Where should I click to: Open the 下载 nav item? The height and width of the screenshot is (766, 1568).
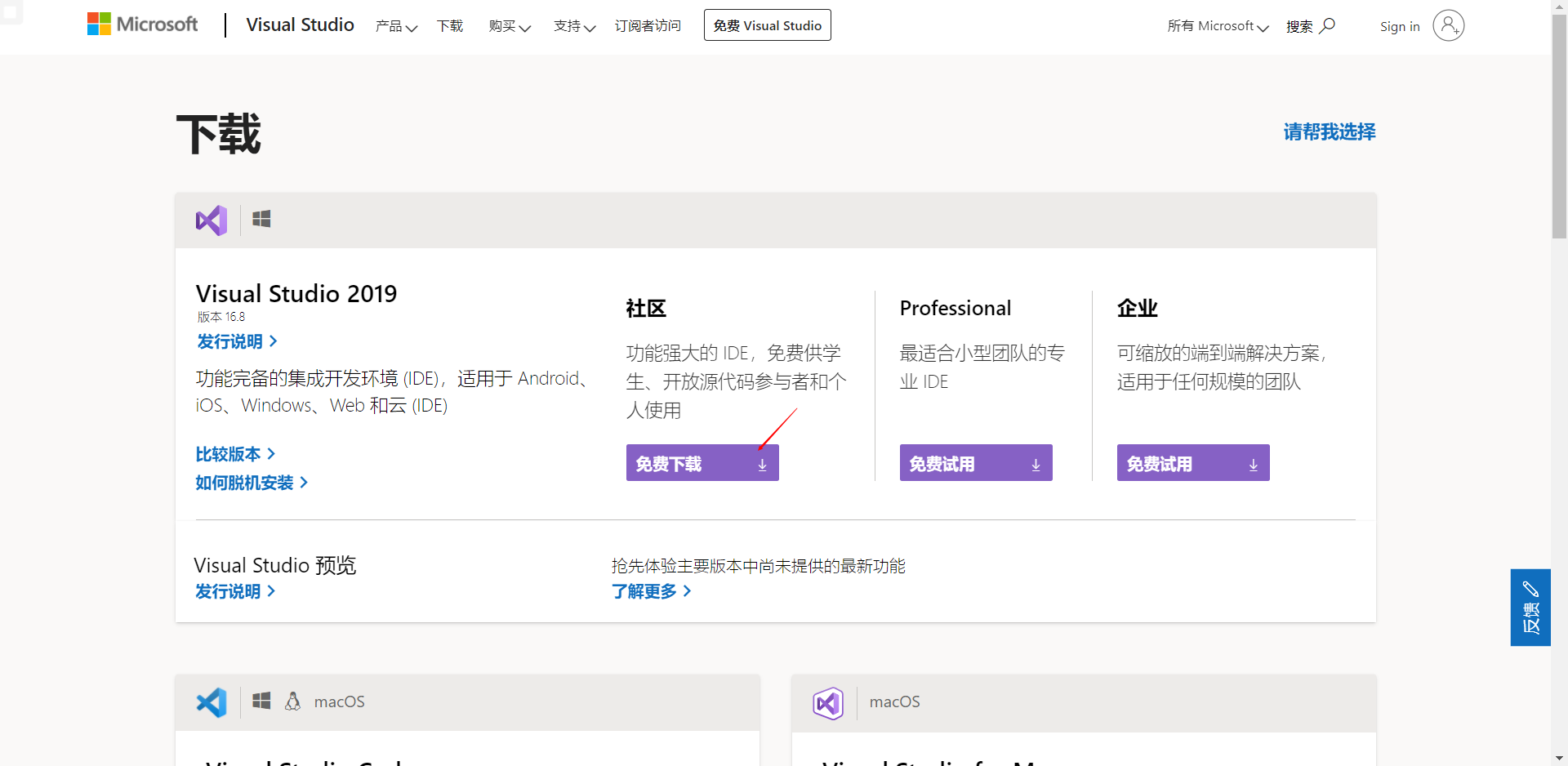click(450, 26)
